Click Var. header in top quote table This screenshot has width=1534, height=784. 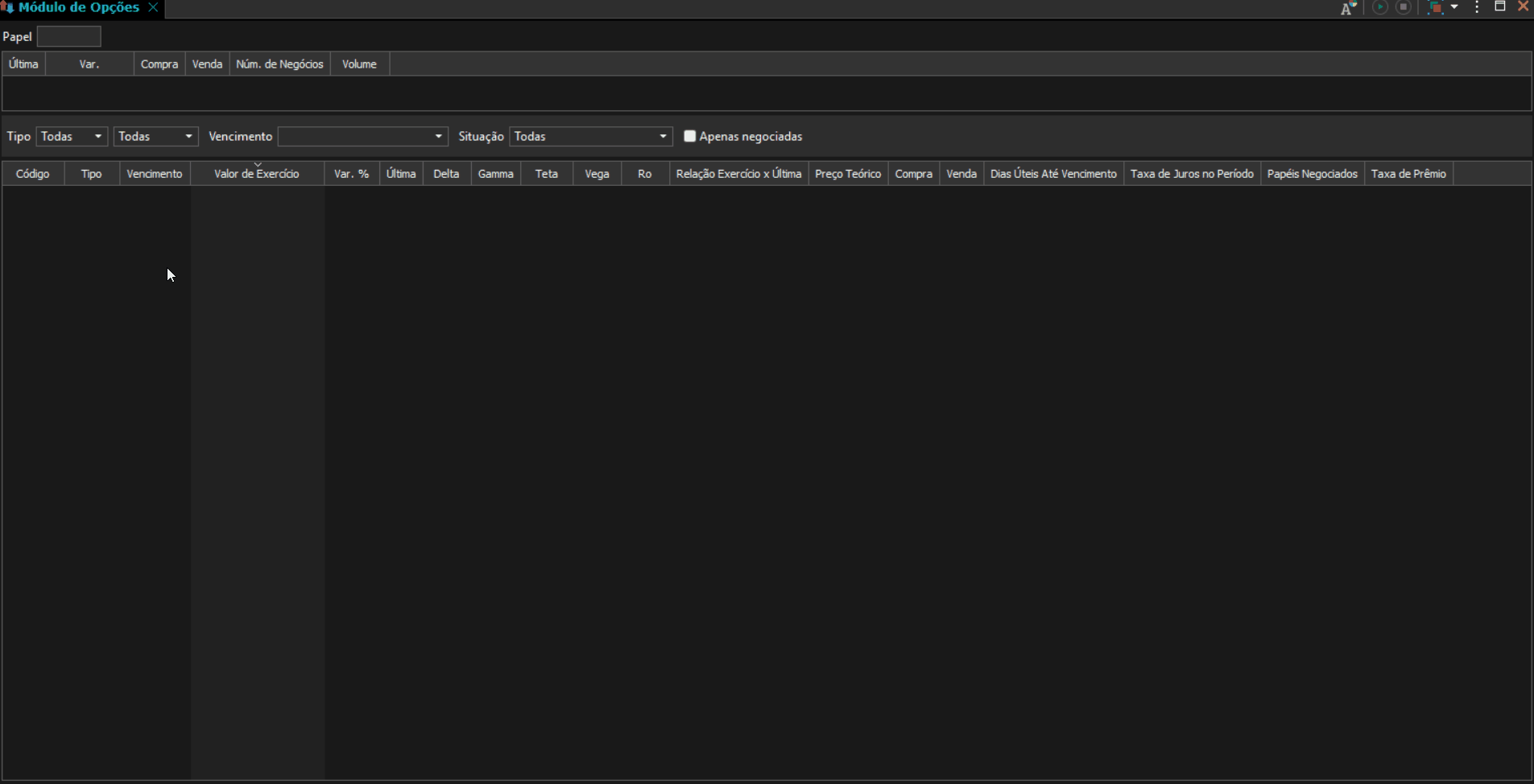[89, 64]
